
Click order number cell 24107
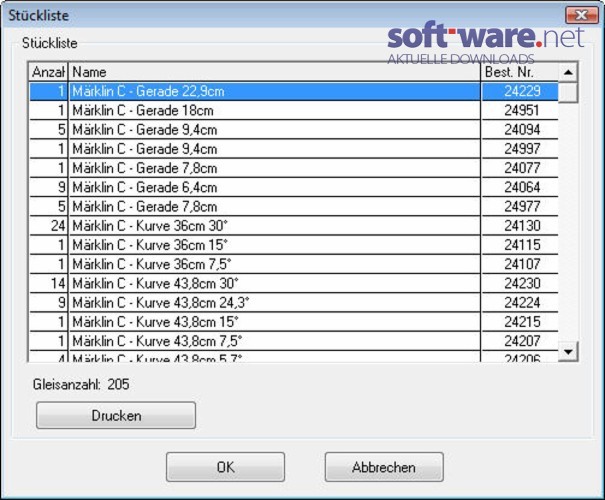520,264
